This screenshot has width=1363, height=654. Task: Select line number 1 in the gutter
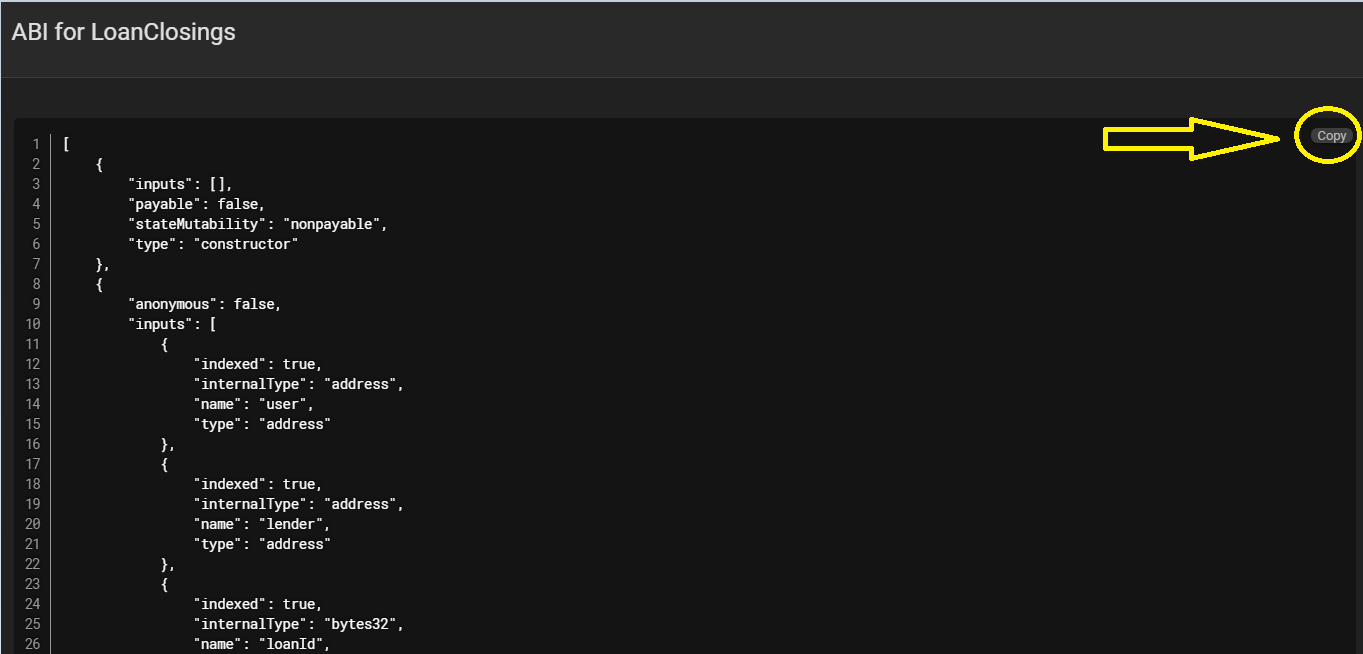pos(36,144)
